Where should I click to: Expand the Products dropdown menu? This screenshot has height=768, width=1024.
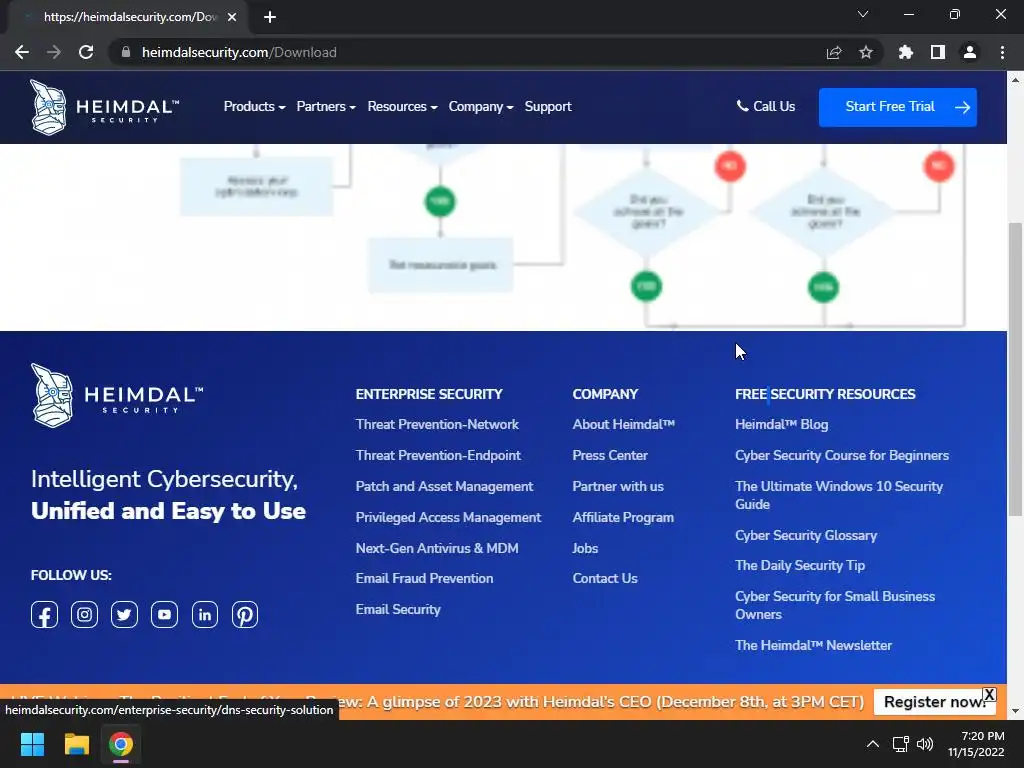click(x=254, y=106)
